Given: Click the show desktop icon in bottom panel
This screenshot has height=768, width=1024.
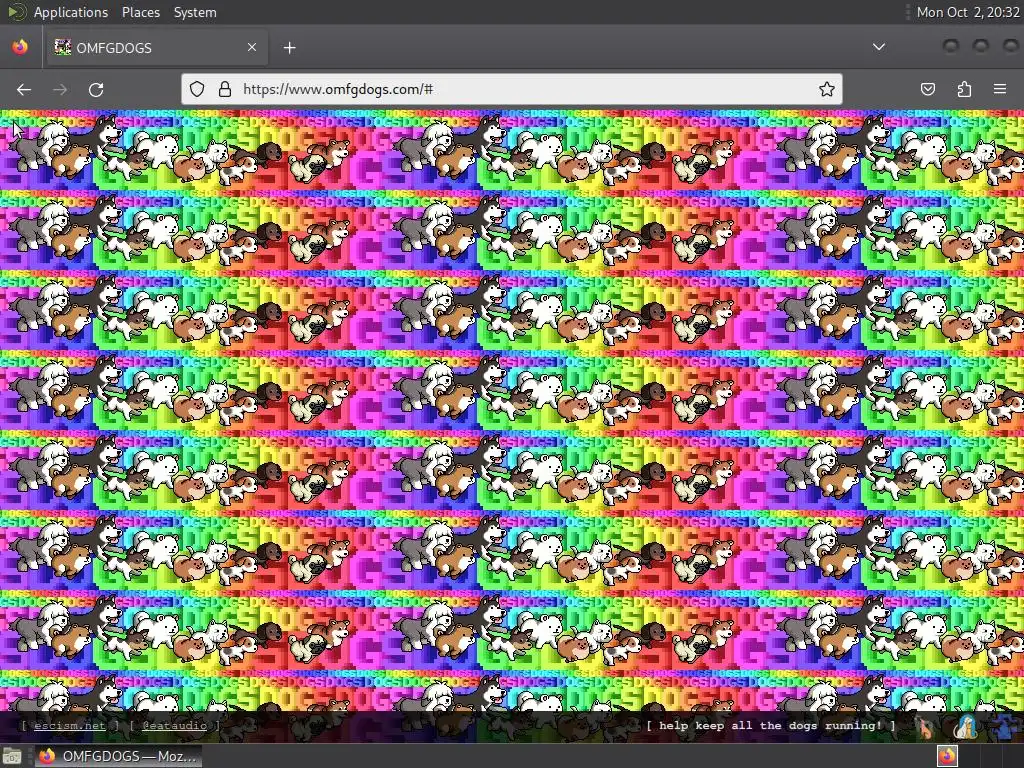Looking at the screenshot, I should (x=12, y=757).
